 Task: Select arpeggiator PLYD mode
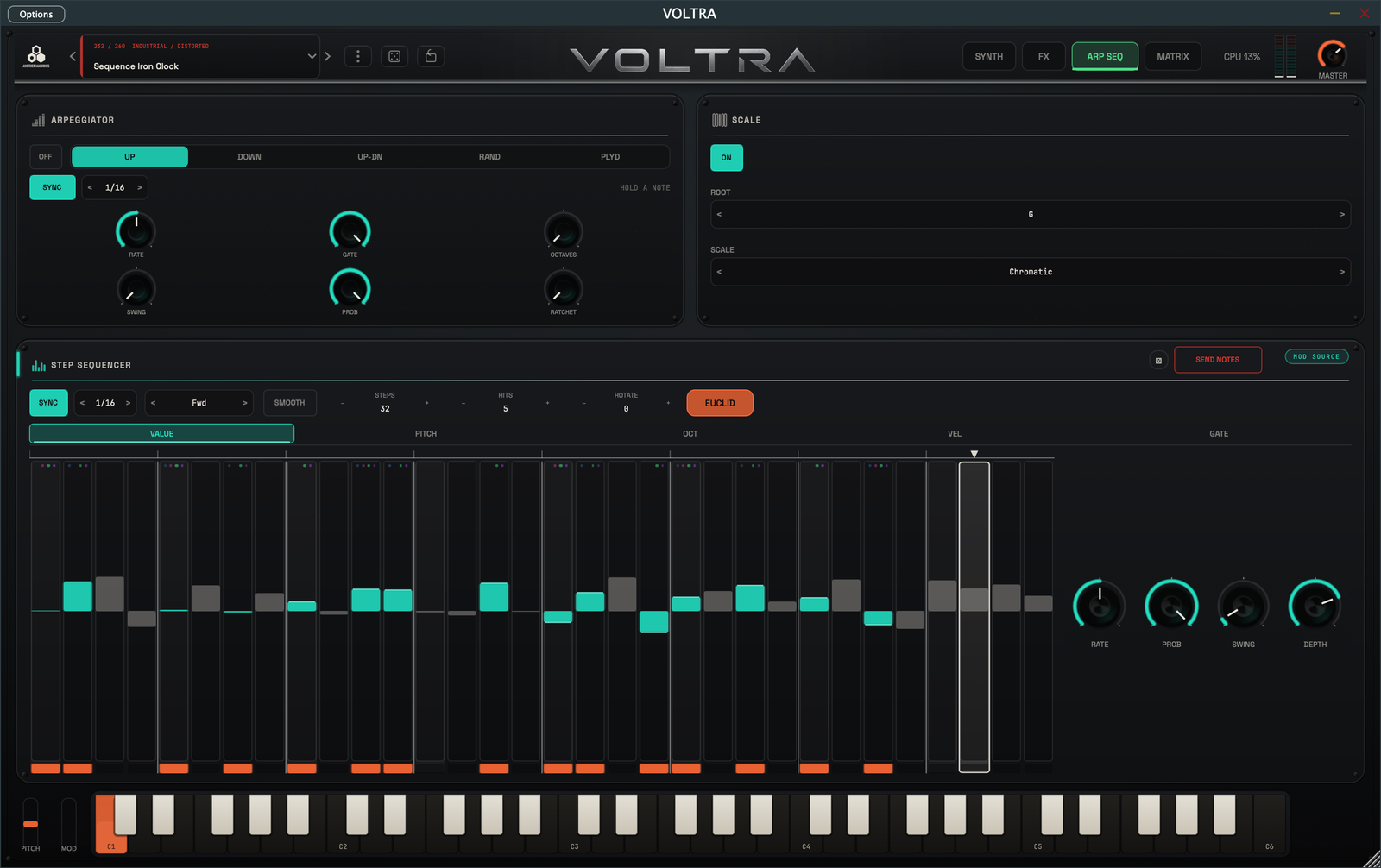tap(610, 157)
